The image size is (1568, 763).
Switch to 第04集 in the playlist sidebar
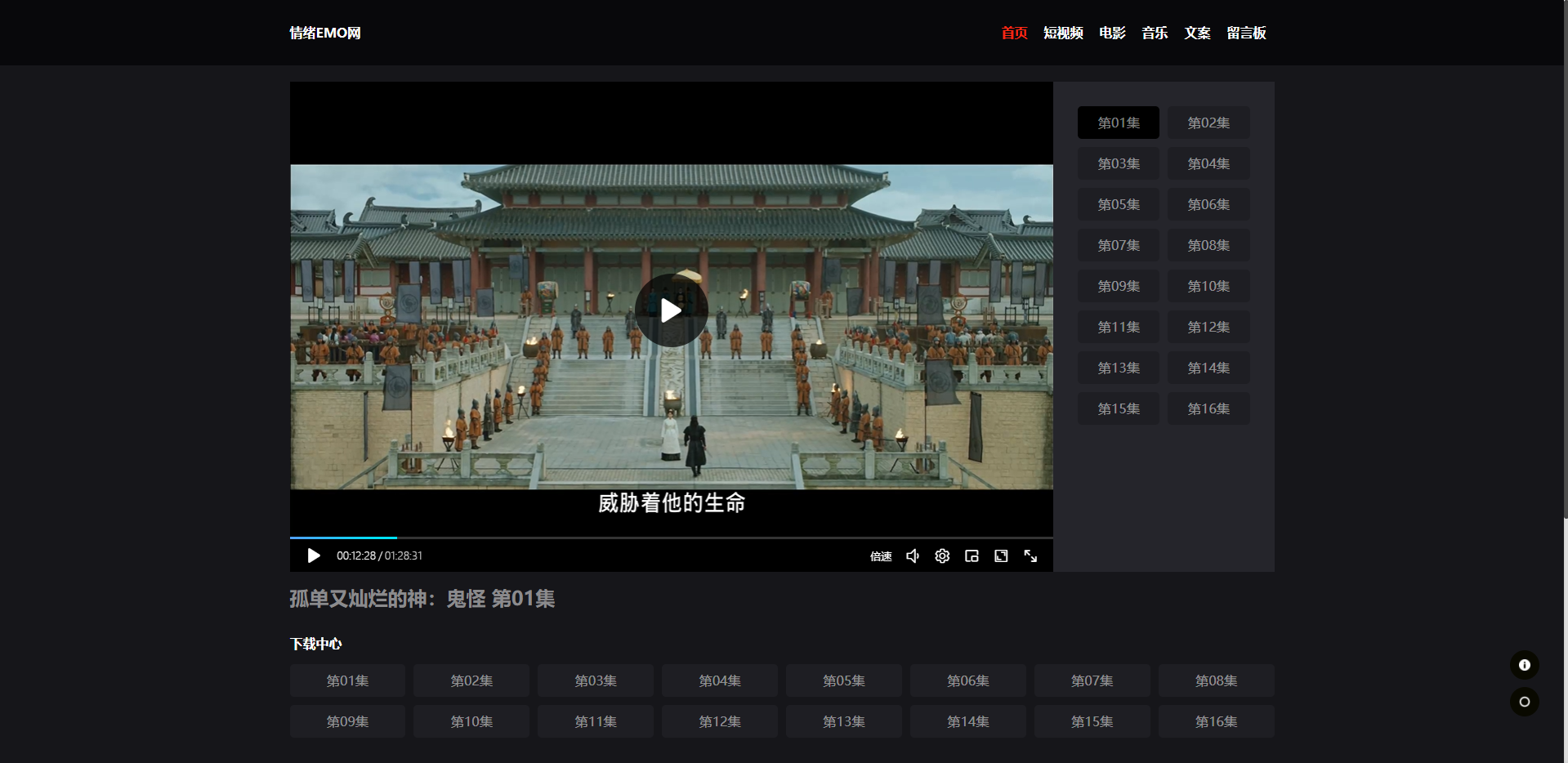(1208, 163)
